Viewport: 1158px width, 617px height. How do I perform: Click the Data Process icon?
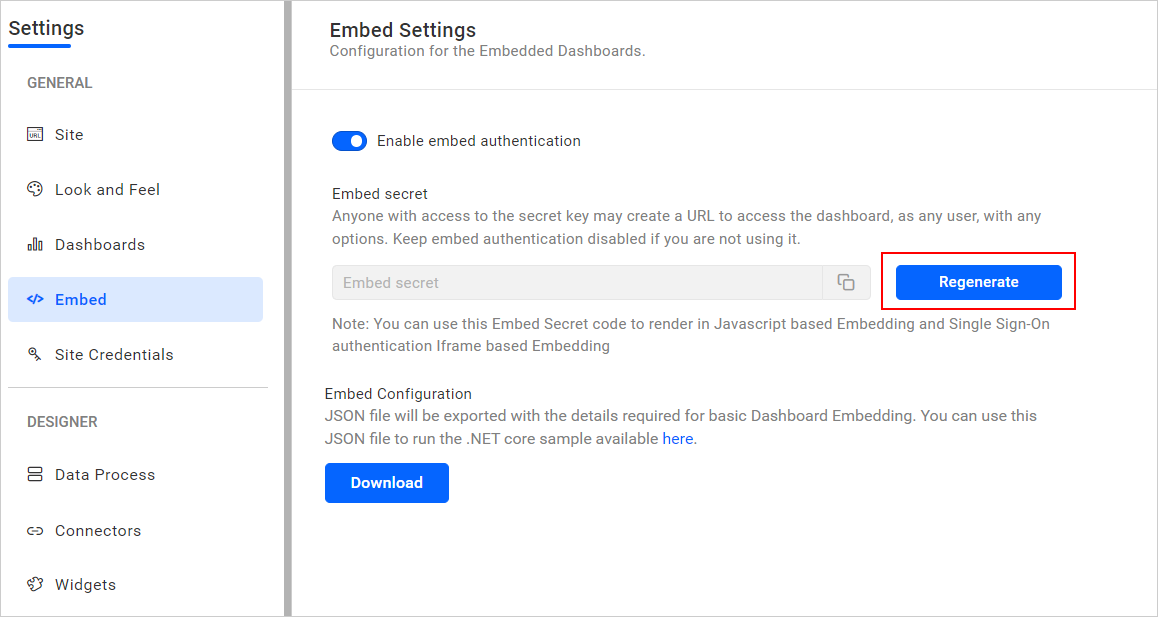[35, 475]
